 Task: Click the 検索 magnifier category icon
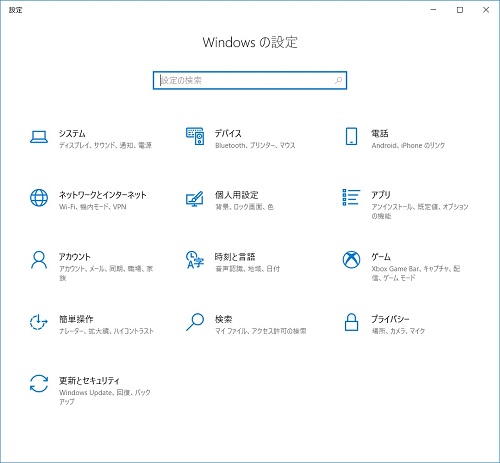coord(195,322)
